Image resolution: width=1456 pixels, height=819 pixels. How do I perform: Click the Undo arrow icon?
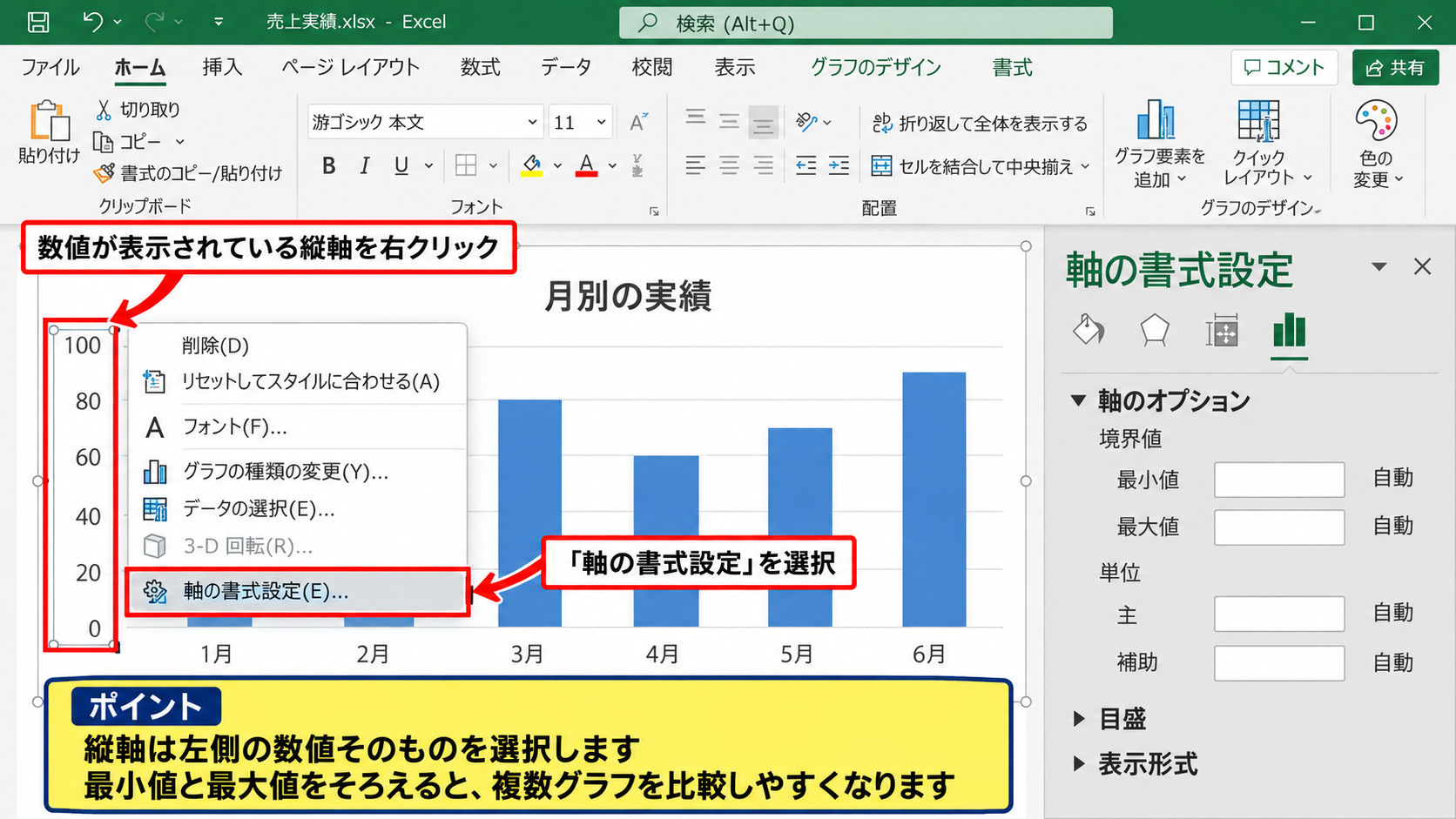pyautogui.click(x=93, y=21)
